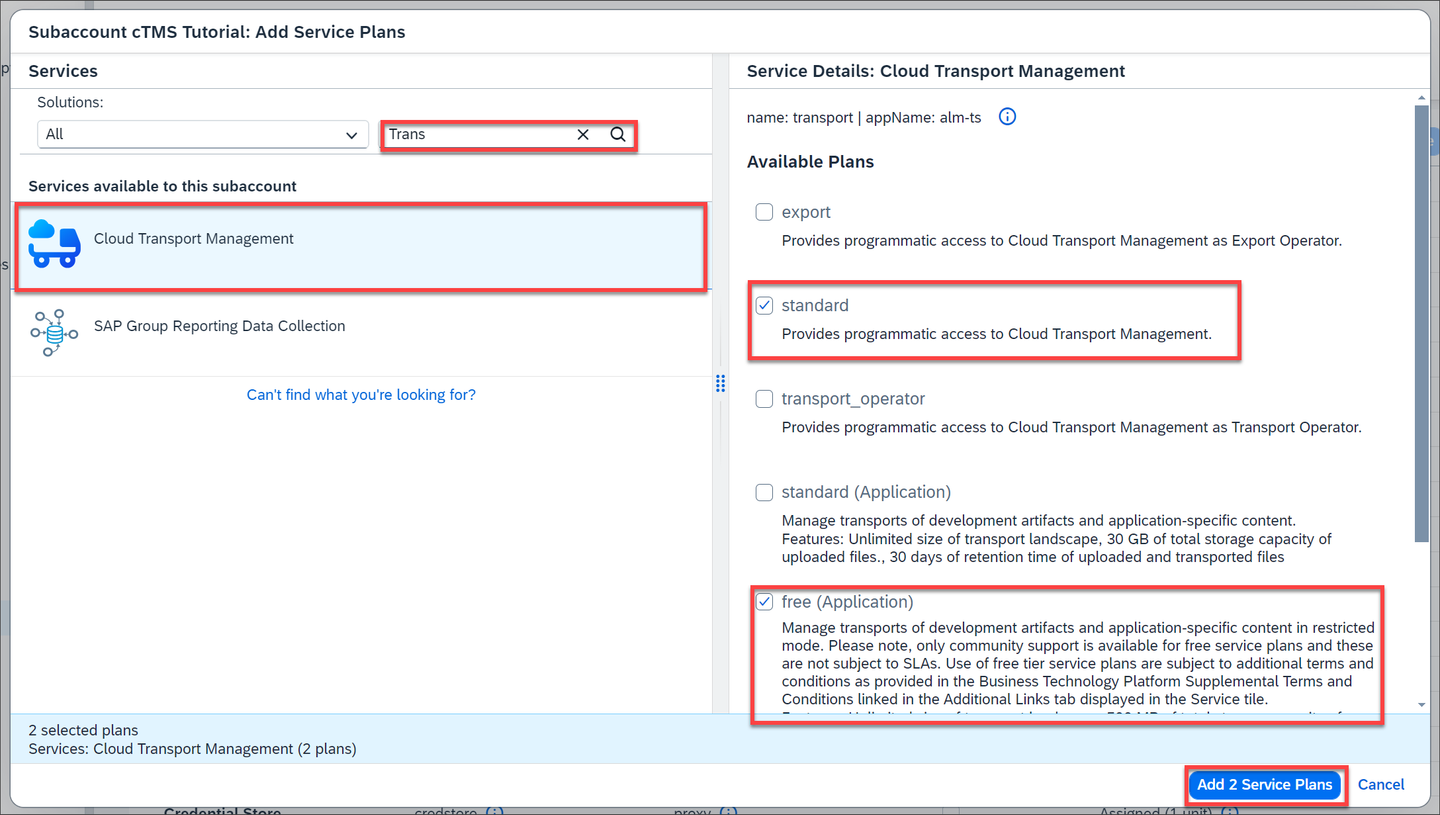Check the standard (Application) plan checkbox
Viewport: 1440px width, 815px height.
(x=765, y=492)
